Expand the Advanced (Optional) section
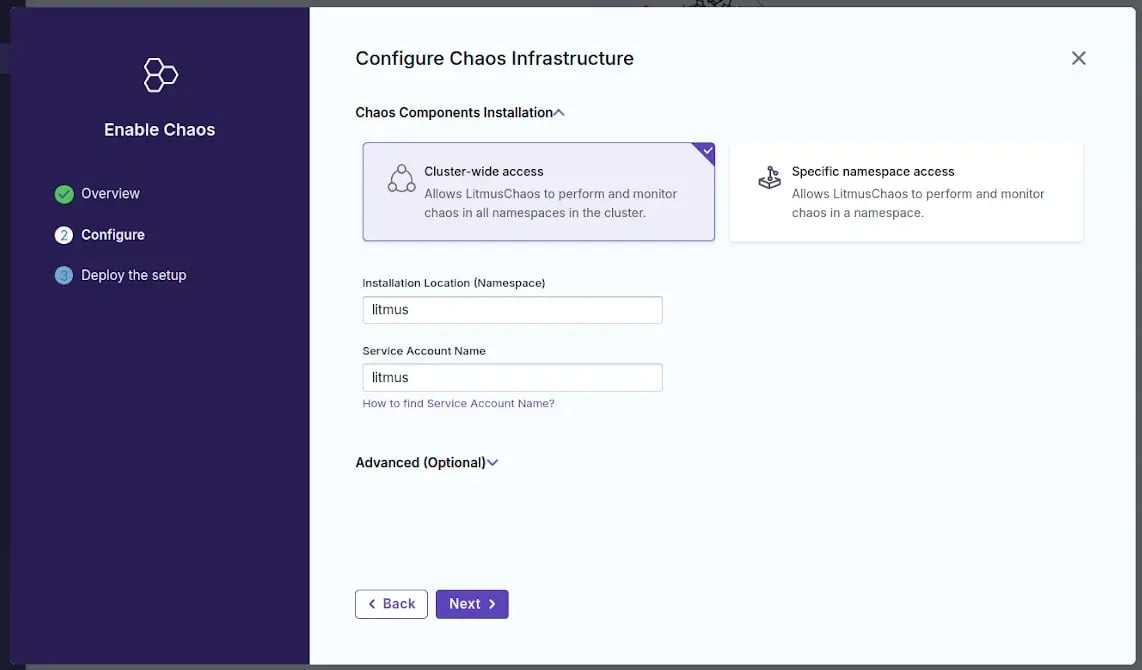The height and width of the screenshot is (670, 1142). point(420,463)
